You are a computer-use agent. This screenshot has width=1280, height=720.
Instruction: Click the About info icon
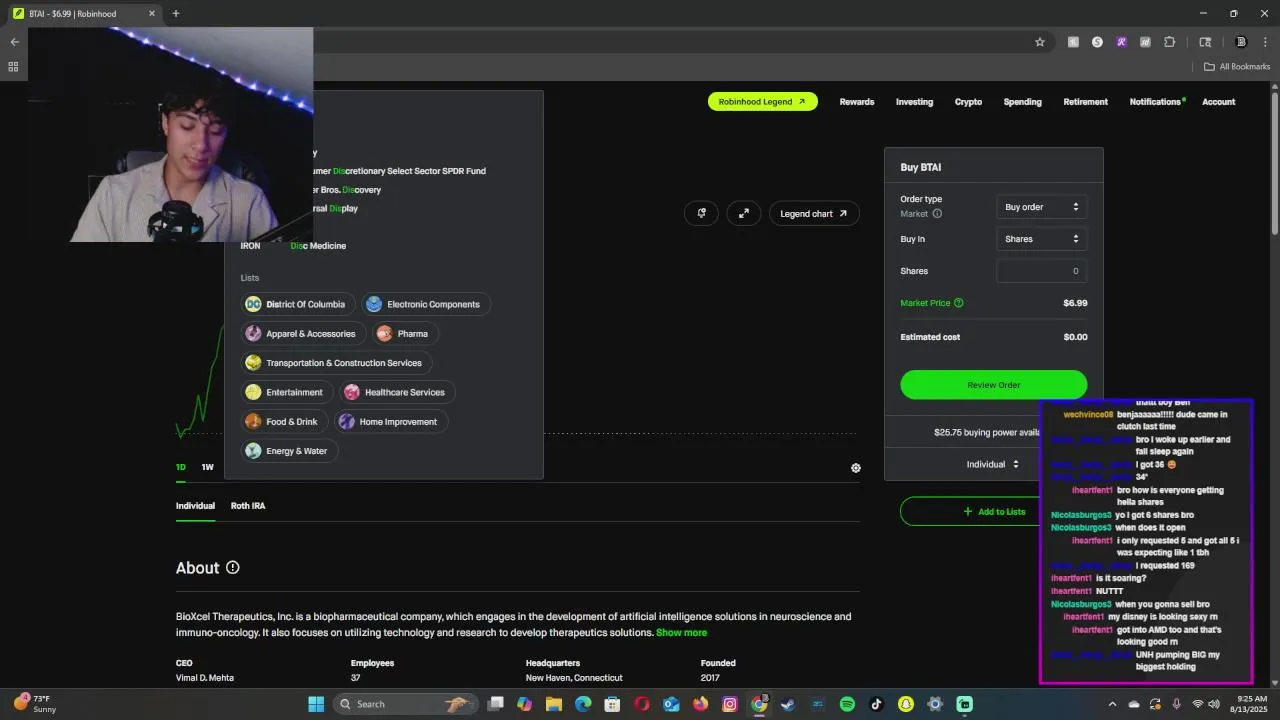tap(233, 568)
